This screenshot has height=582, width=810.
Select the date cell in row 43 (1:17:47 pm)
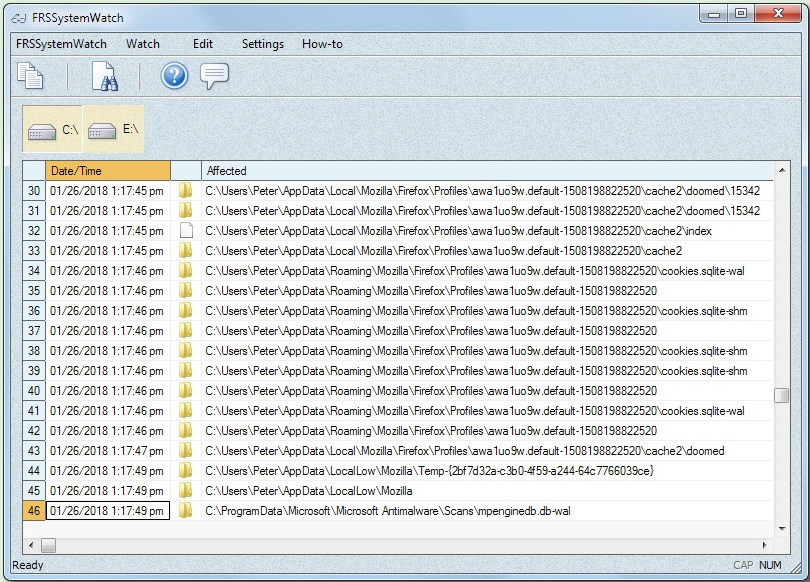[108, 451]
